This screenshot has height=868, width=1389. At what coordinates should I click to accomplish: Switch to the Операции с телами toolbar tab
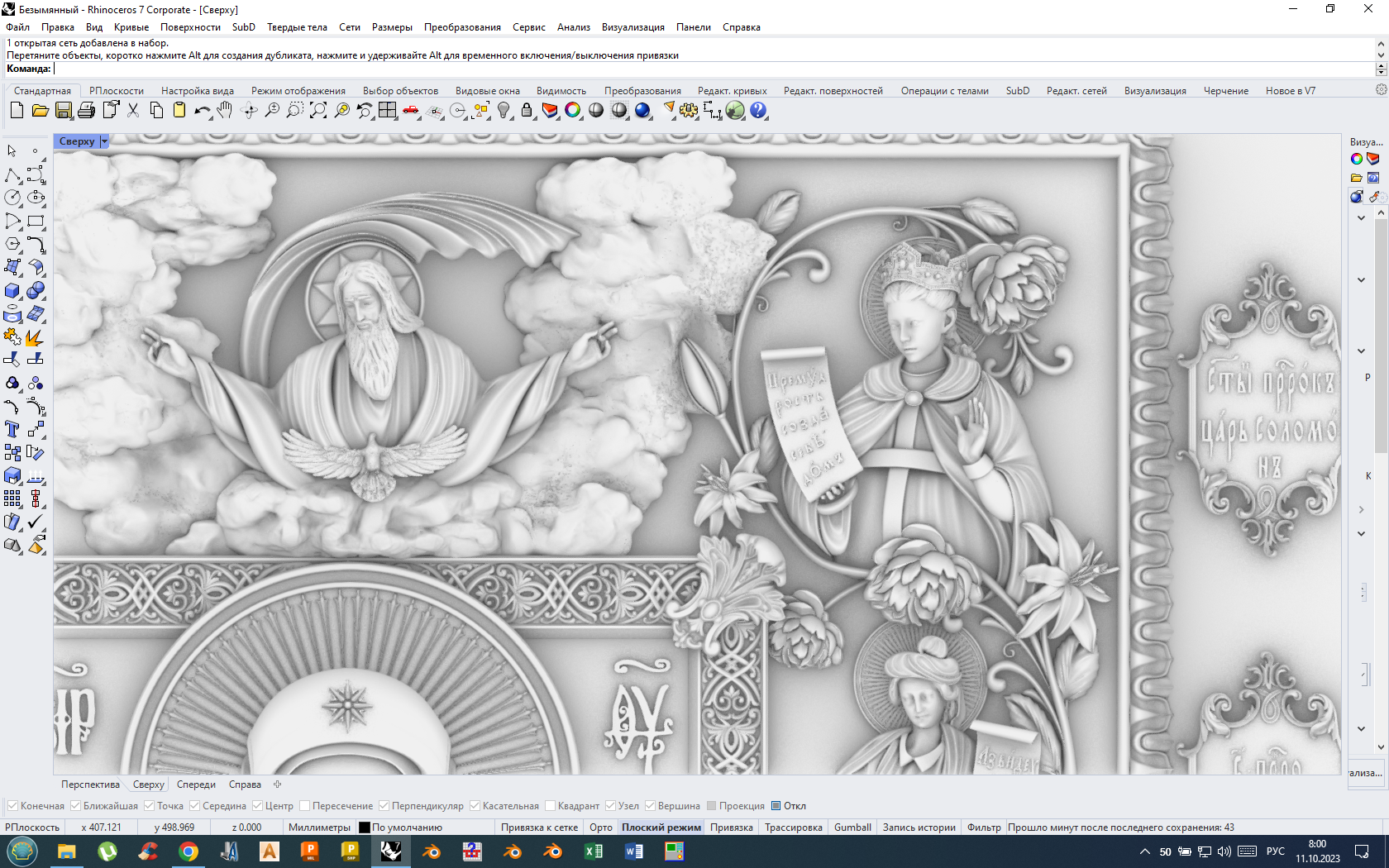(944, 91)
